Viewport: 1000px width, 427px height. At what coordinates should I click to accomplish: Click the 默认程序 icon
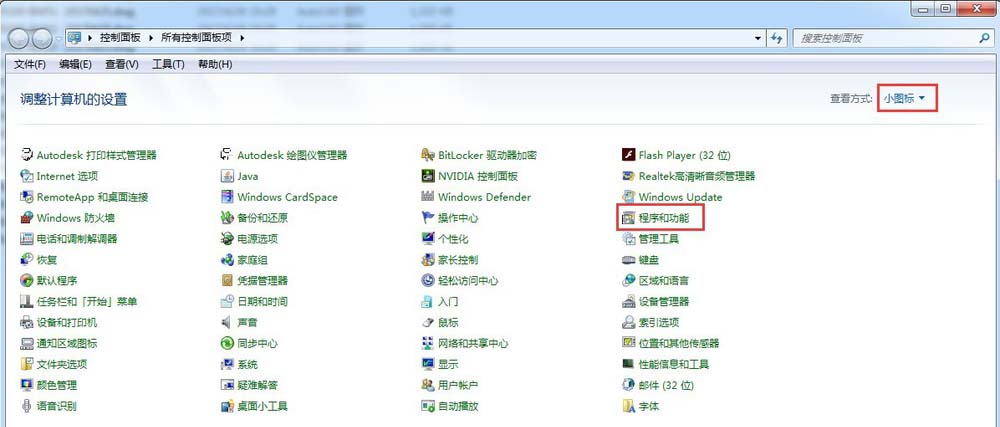pyautogui.click(x=26, y=280)
